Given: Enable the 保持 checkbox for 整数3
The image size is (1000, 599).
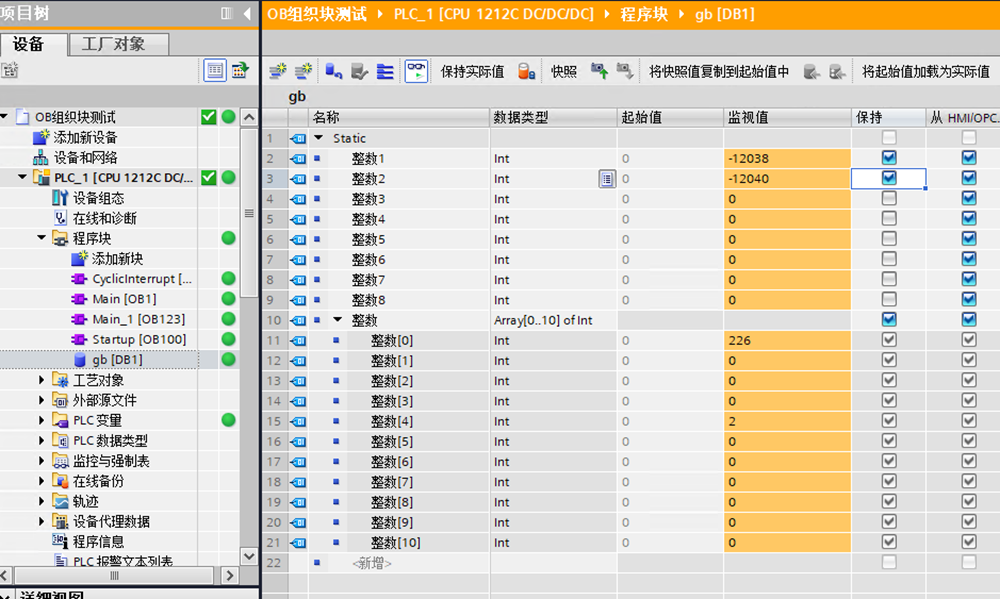Looking at the screenshot, I should 888,199.
